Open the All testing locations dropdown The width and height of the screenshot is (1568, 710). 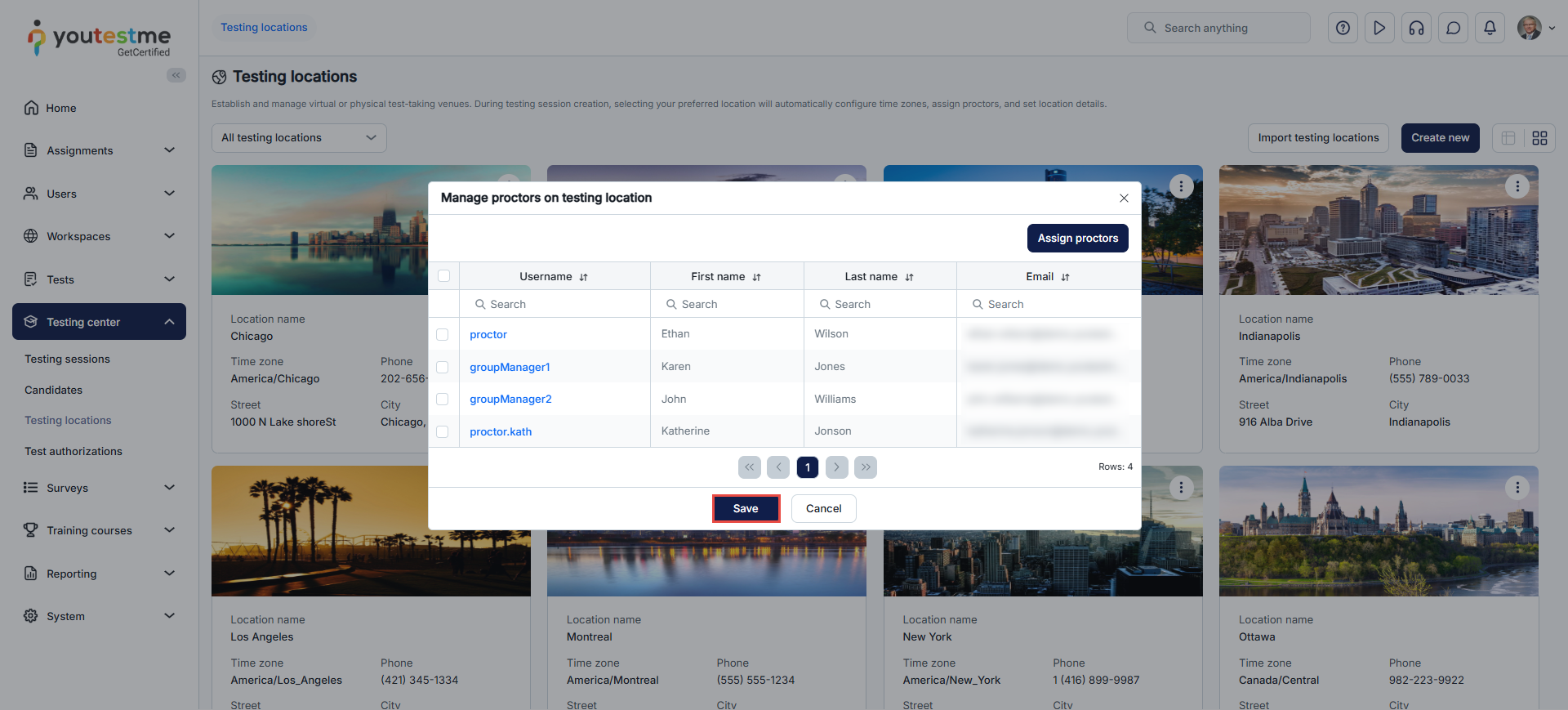[x=299, y=138]
